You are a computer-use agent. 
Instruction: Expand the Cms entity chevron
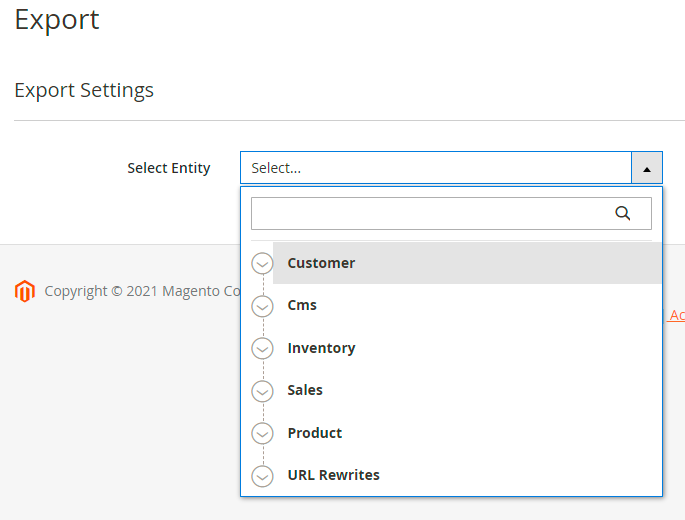pyautogui.click(x=262, y=306)
